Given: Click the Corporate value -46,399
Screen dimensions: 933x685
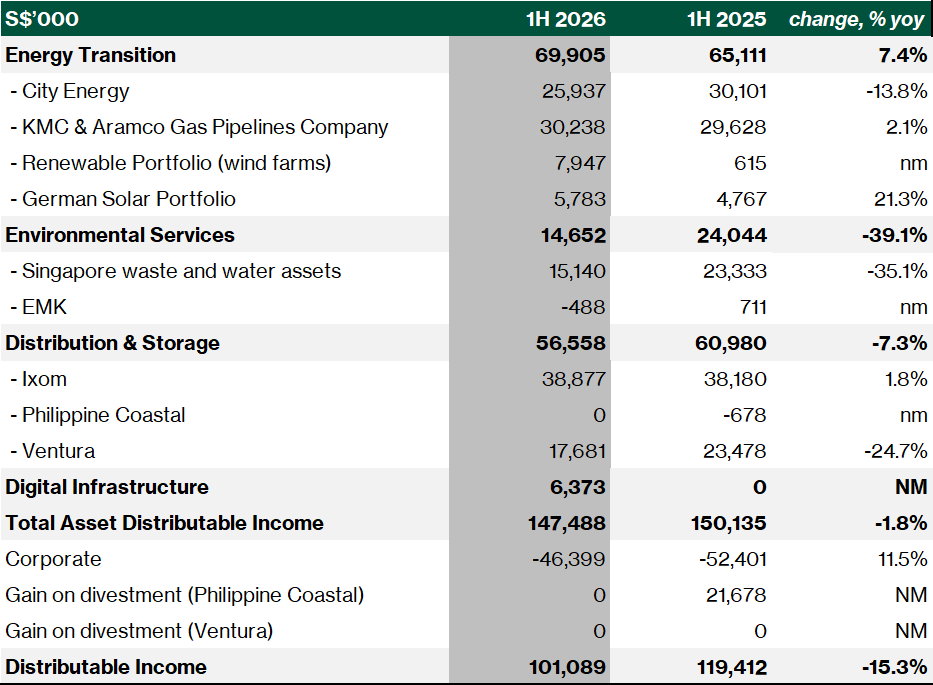Looking at the screenshot, I should point(569,559).
